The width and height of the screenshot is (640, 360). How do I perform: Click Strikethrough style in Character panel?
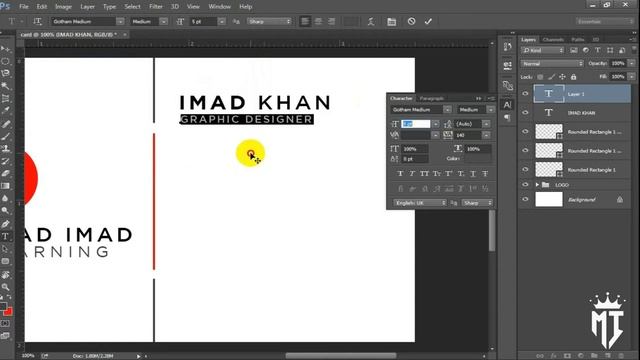coord(485,174)
